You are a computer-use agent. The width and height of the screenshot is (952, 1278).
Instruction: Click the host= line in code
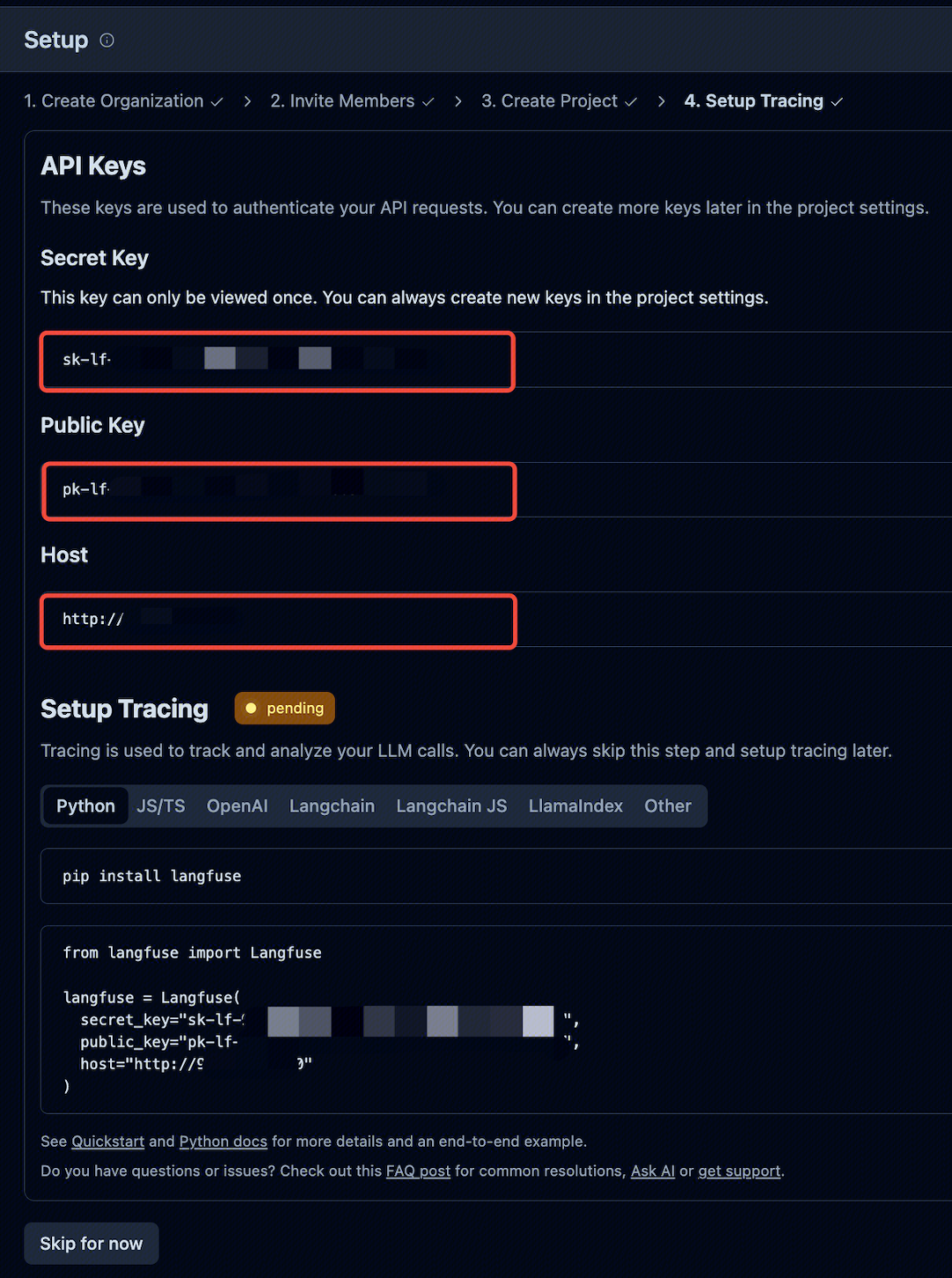[x=196, y=1064]
